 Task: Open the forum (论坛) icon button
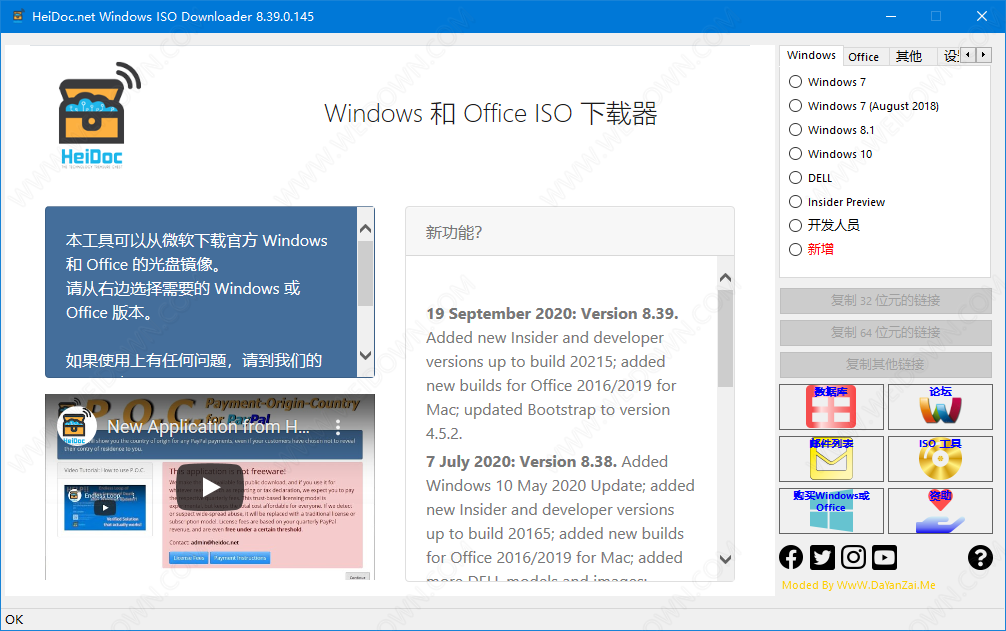coord(939,407)
